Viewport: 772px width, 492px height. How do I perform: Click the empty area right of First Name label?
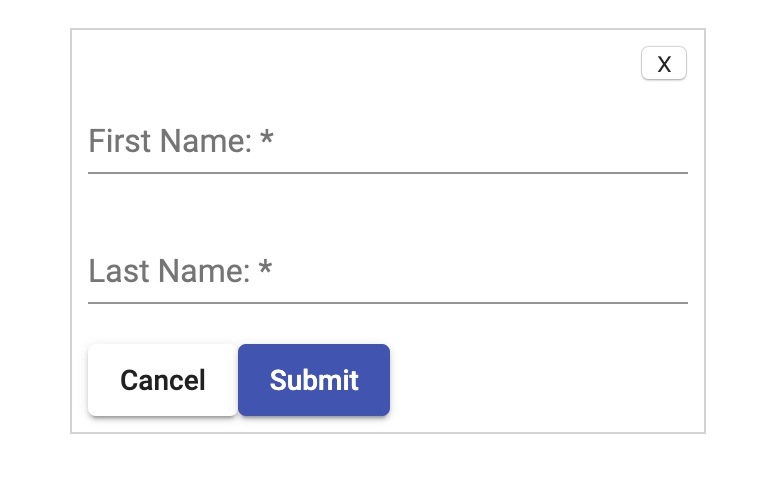pos(481,141)
